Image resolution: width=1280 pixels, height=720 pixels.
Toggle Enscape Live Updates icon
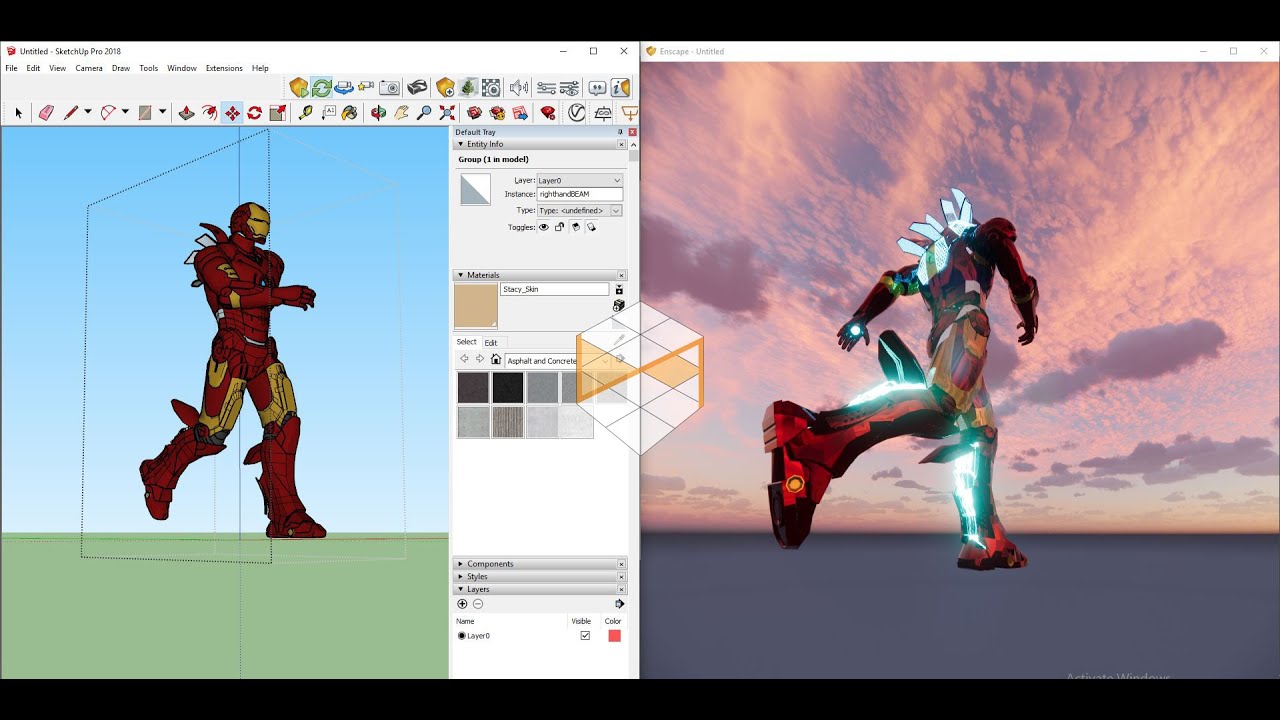pyautogui.click(x=321, y=88)
